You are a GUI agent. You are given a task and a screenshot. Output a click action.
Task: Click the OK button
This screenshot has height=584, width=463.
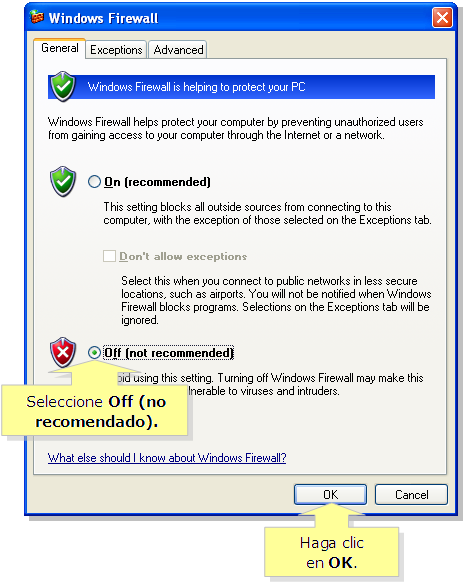pos(330,495)
